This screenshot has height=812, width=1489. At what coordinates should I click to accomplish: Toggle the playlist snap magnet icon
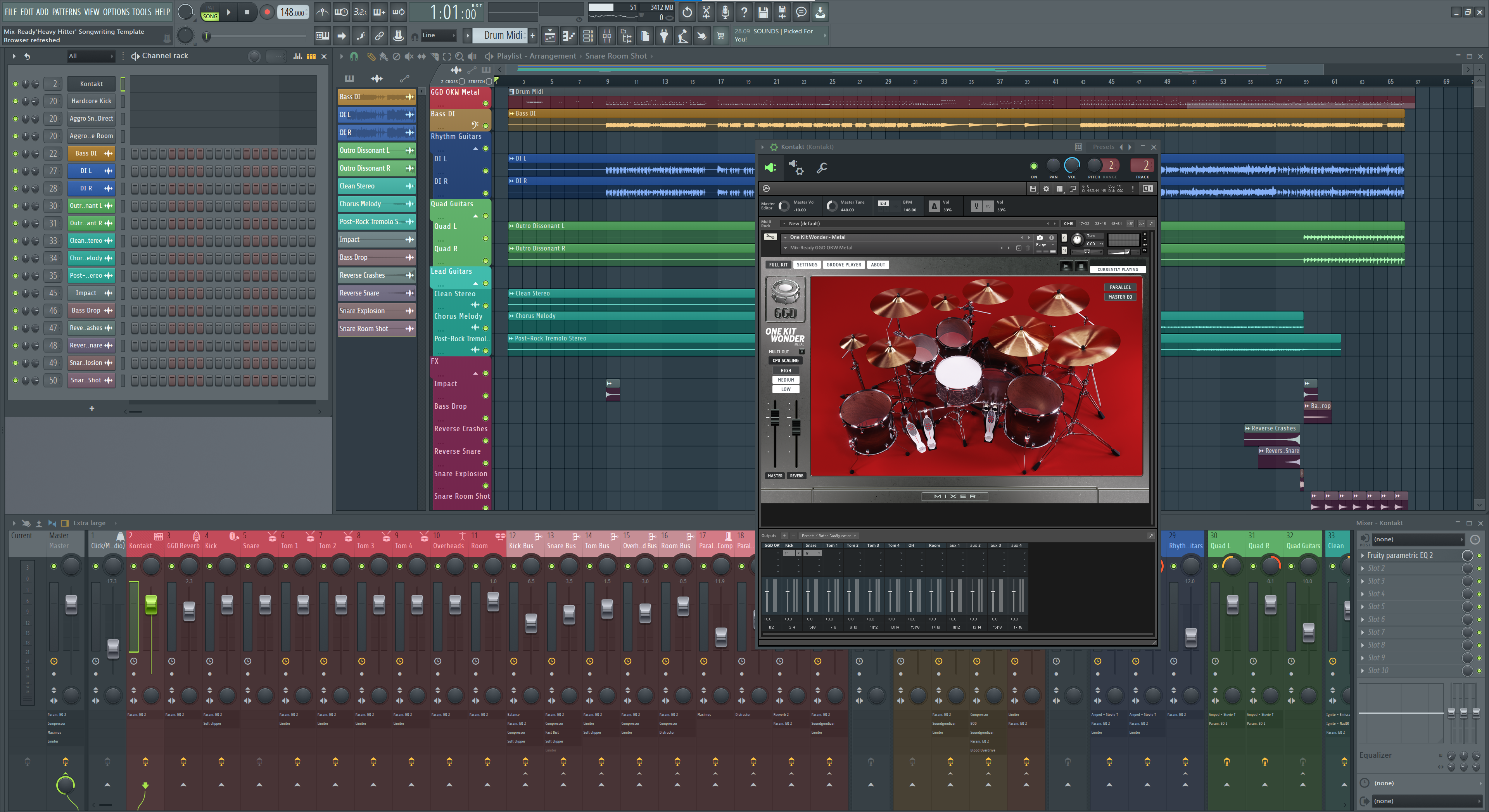pyautogui.click(x=354, y=56)
